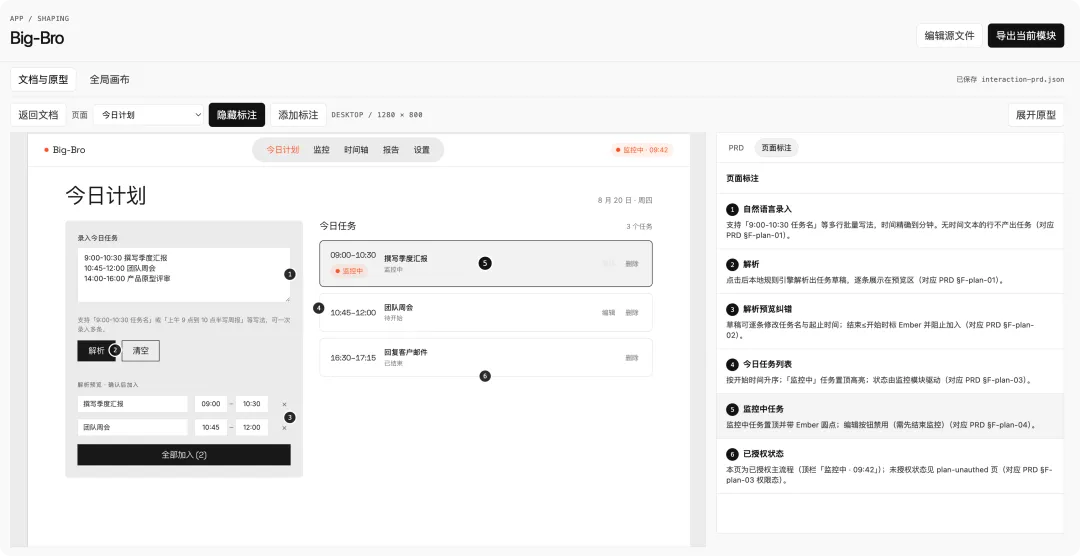
Task: Click the 3 个任务 count label
Action: pos(639,227)
